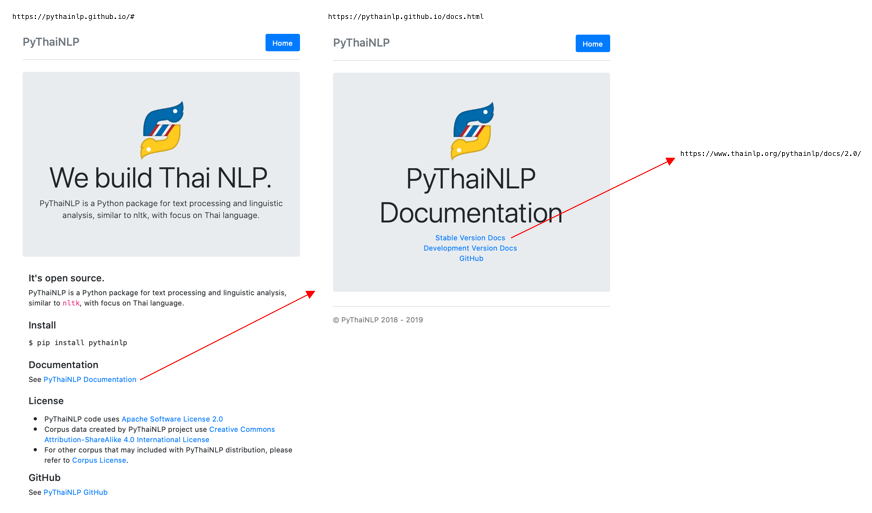Image resolution: width=872 pixels, height=513 pixels.
Task: Click the URL text https://pythainlp.github.io/#
Action: 73,17
